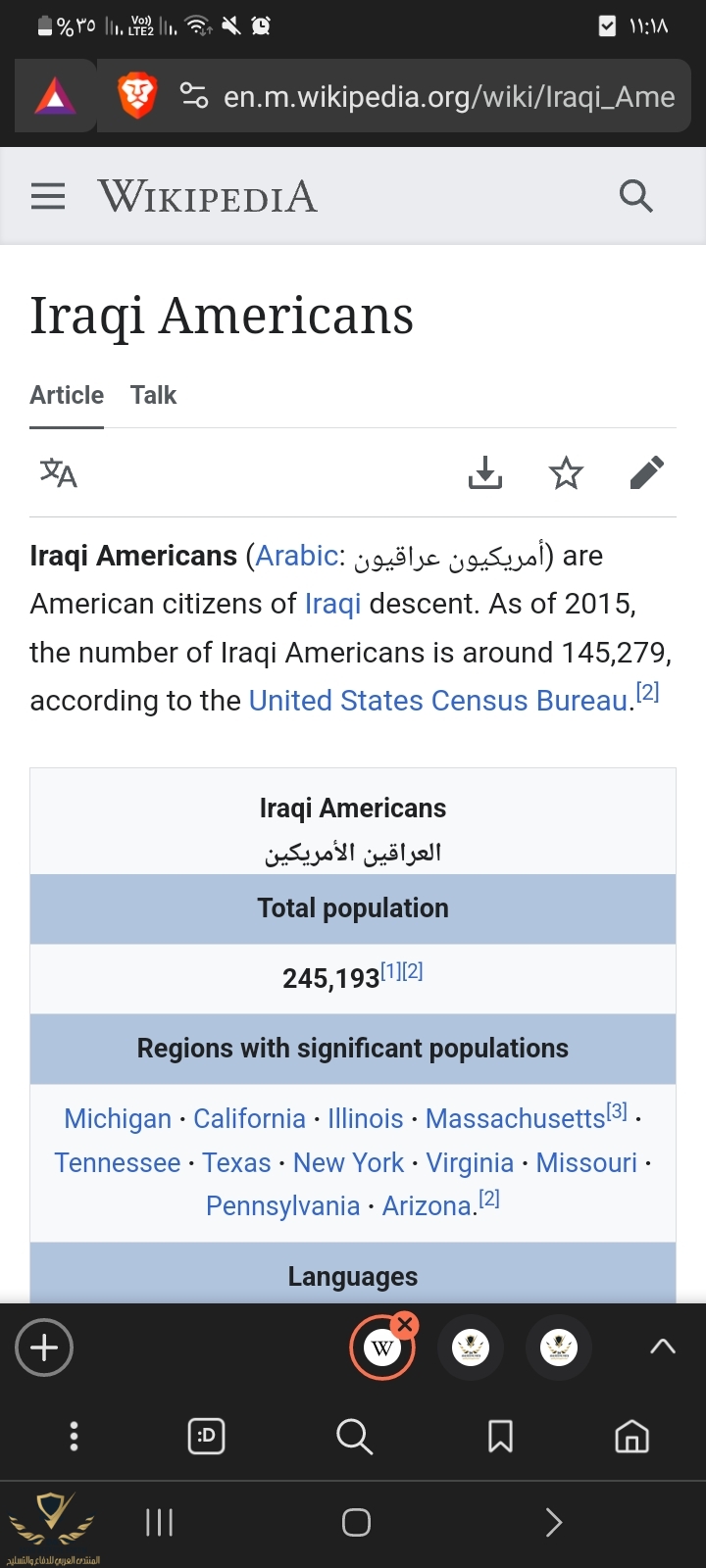This screenshot has width=706, height=1568.
Task: Open Wikipedia hamburger main menu
Action: pos(48,197)
